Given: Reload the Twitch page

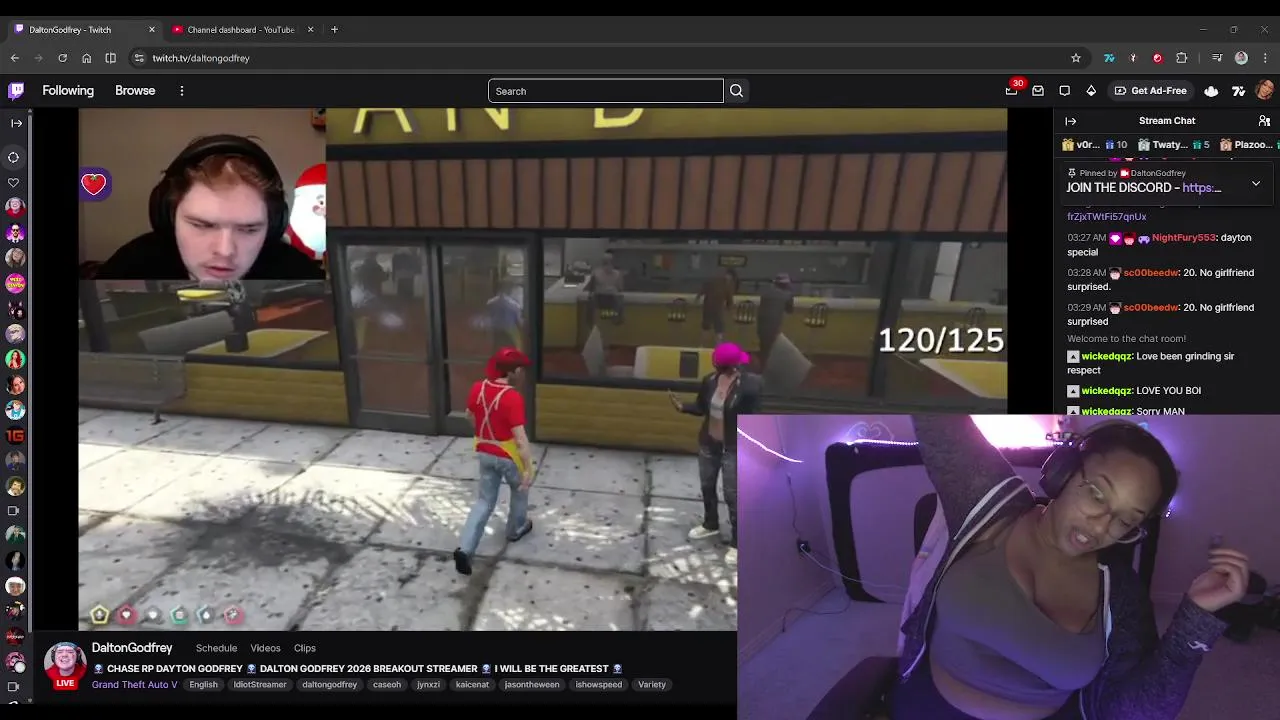Looking at the screenshot, I should coord(62,58).
